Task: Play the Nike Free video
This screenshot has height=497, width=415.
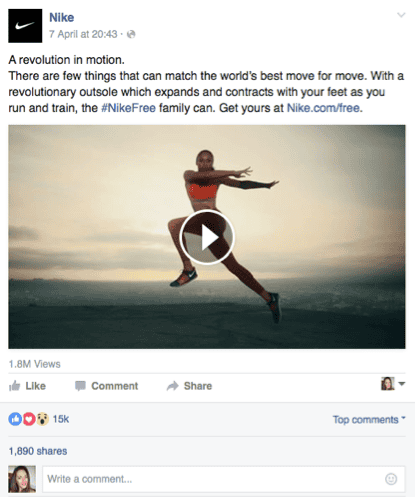Action: [207, 237]
